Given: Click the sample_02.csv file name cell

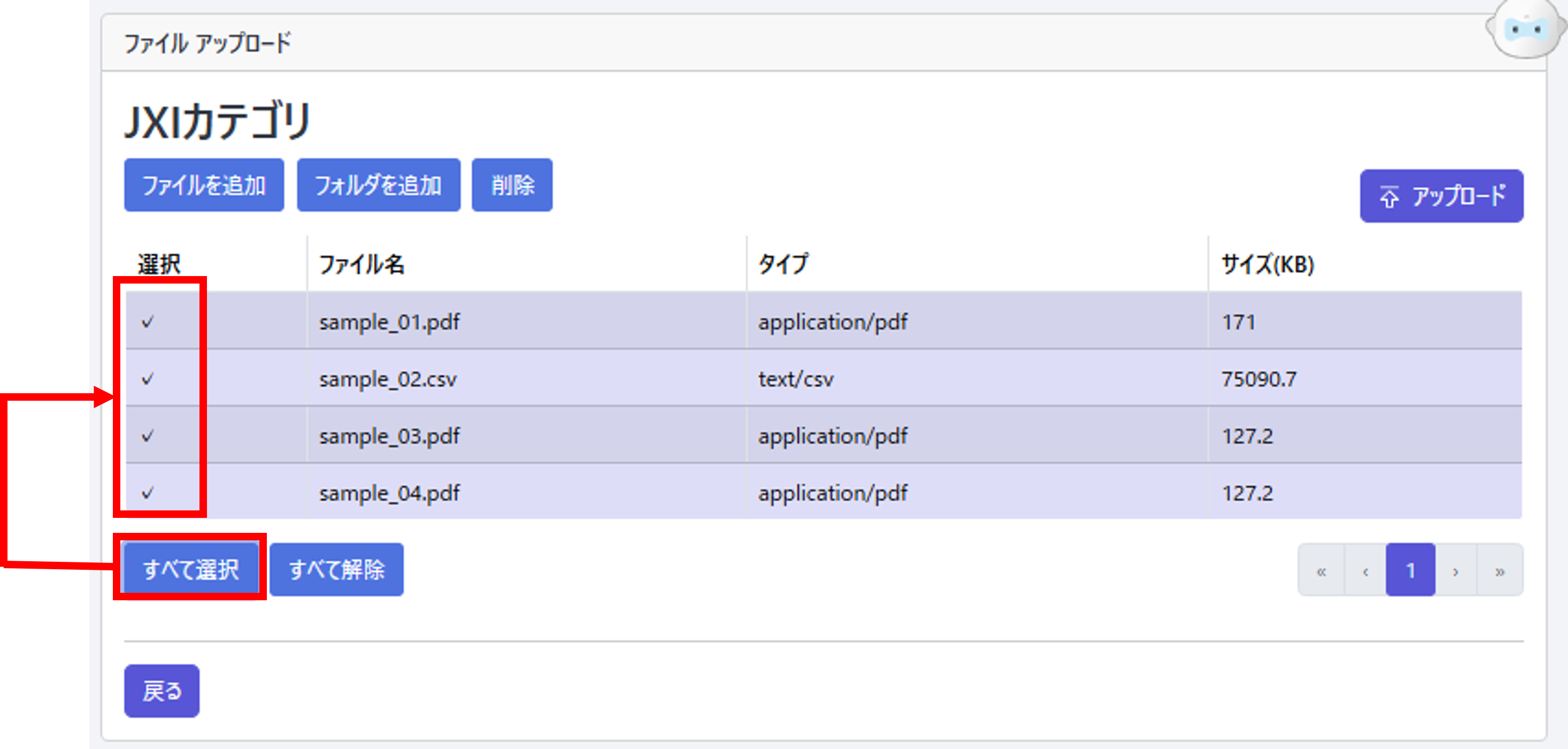Looking at the screenshot, I should pyautogui.click(x=388, y=379).
